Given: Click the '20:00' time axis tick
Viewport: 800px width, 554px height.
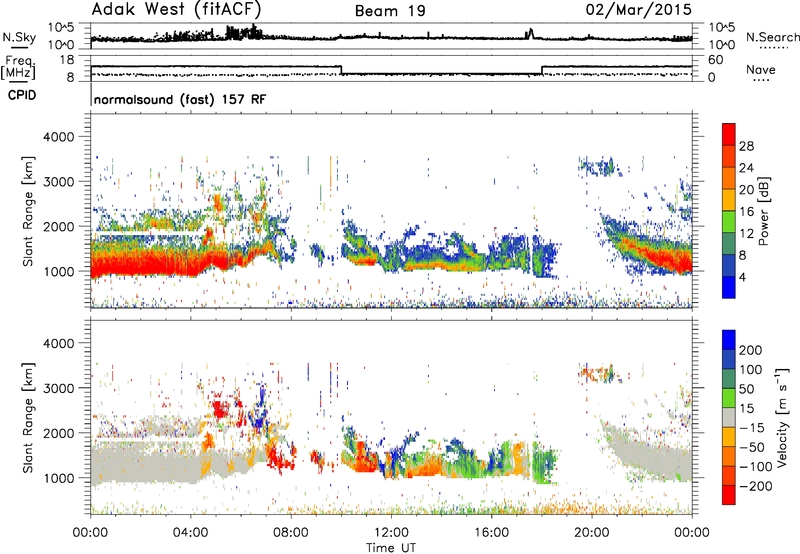Looking at the screenshot, I should pyautogui.click(x=592, y=533).
